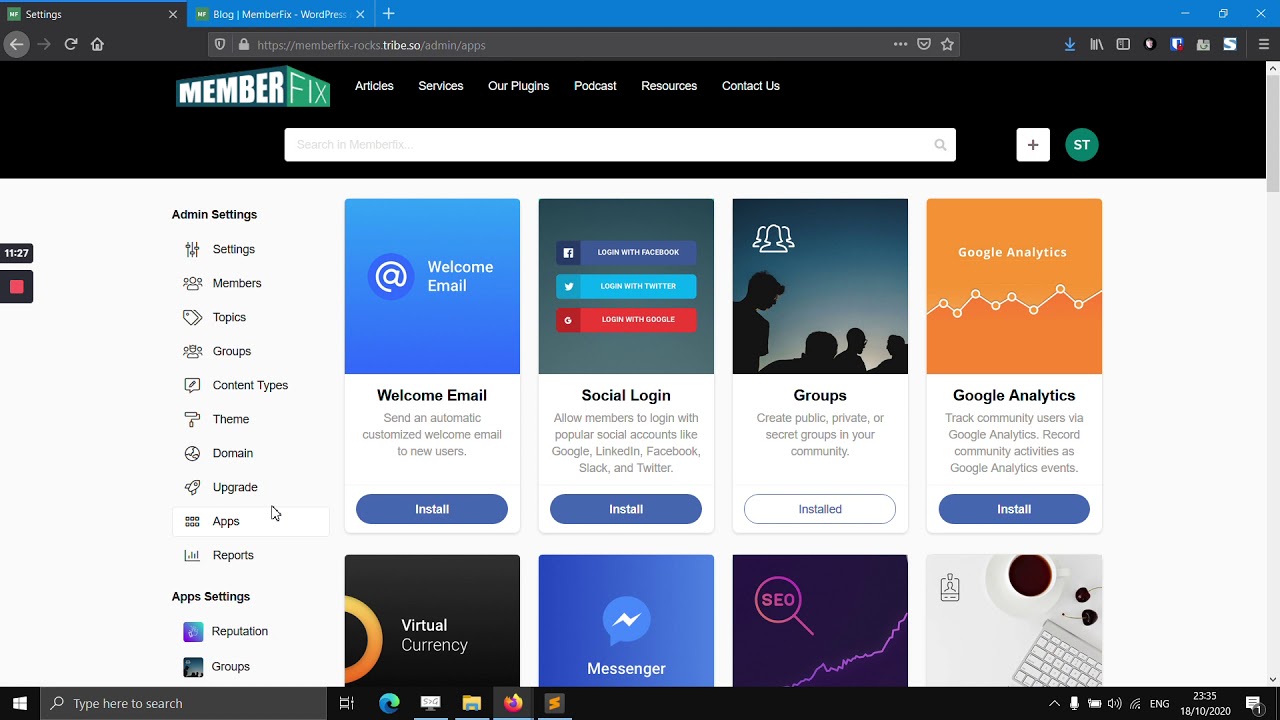
Task: Click Google Analytics title text
Action: pos(1014,396)
